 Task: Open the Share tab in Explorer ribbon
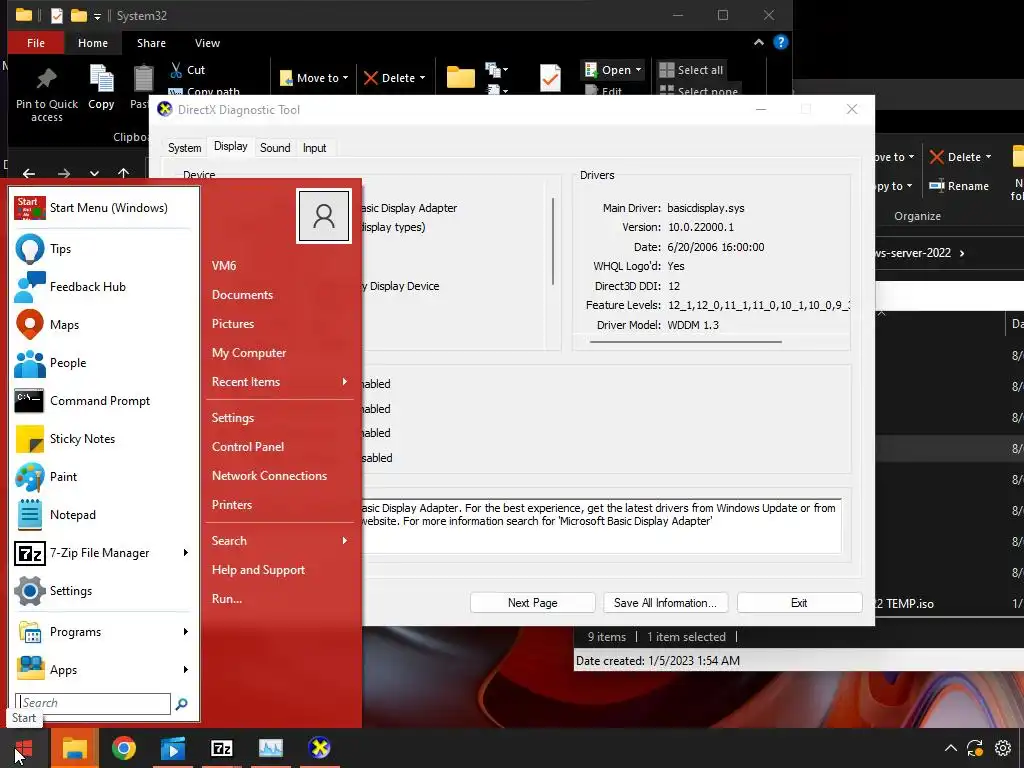pos(151,43)
